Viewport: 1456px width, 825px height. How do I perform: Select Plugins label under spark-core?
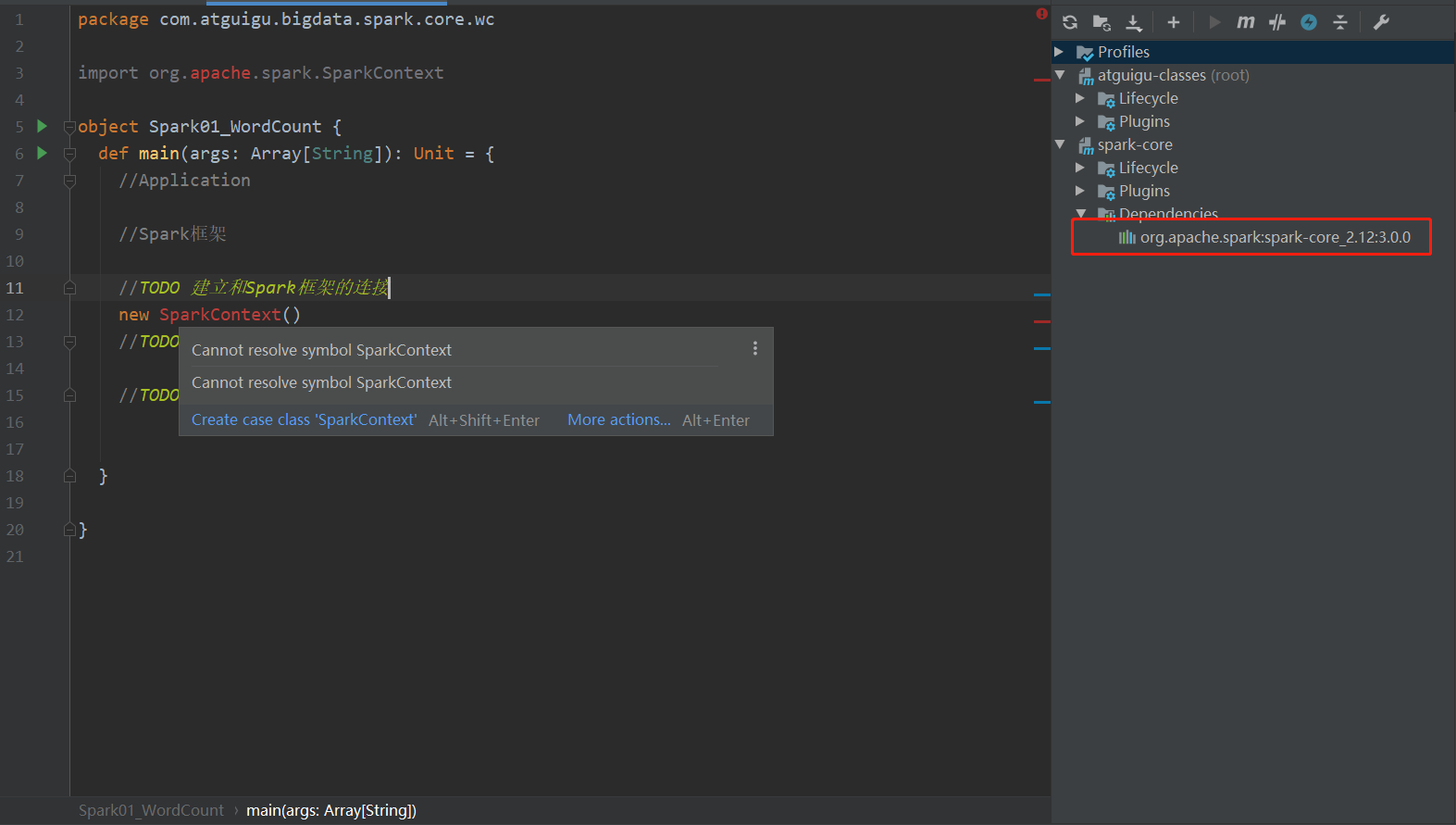tap(1144, 191)
